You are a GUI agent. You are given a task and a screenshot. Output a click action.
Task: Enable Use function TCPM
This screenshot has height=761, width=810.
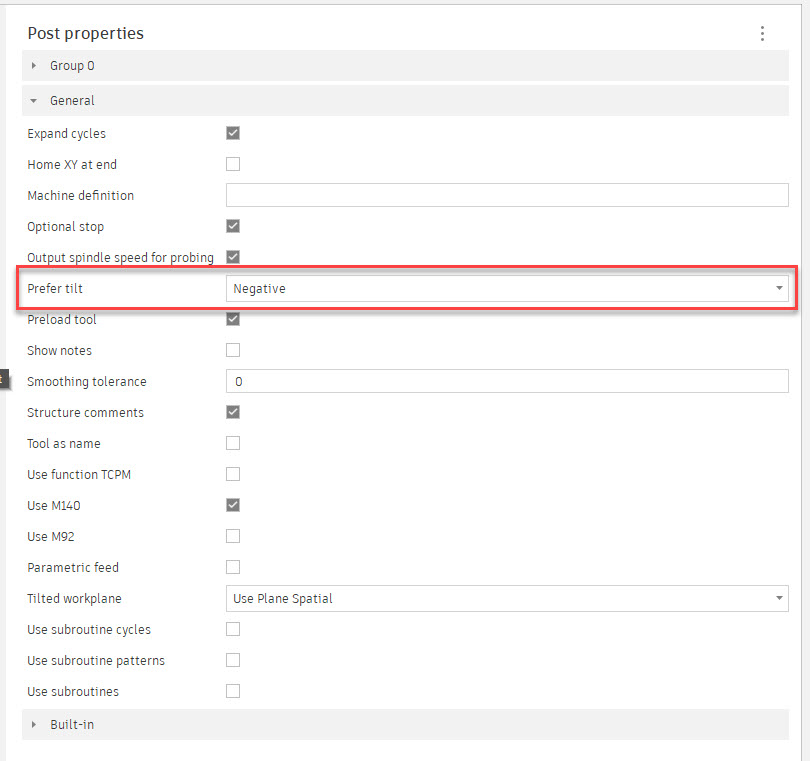coord(233,474)
